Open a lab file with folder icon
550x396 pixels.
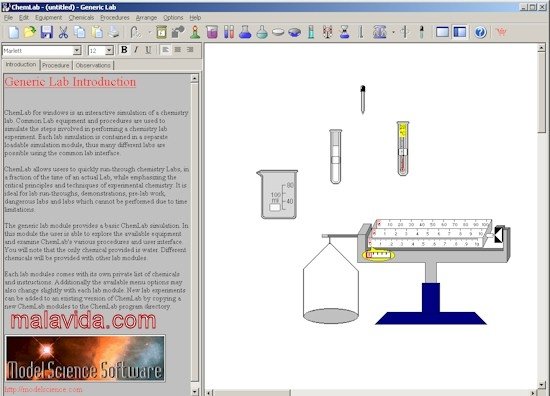click(x=30, y=32)
